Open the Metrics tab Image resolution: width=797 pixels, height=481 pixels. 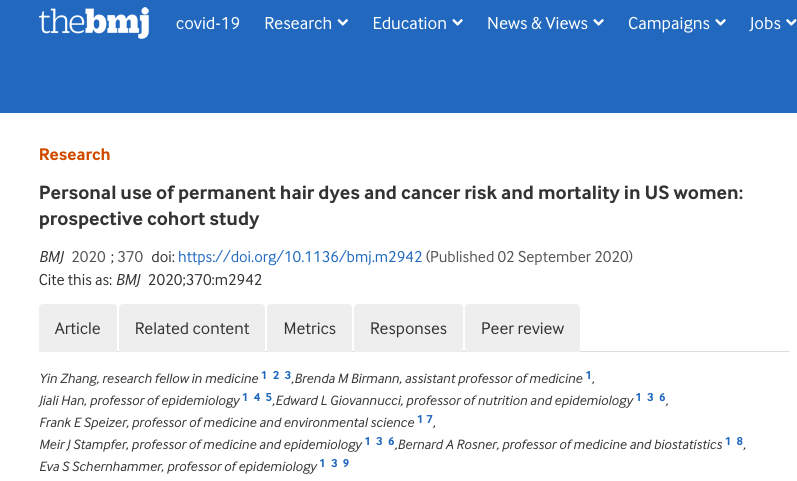click(x=310, y=328)
